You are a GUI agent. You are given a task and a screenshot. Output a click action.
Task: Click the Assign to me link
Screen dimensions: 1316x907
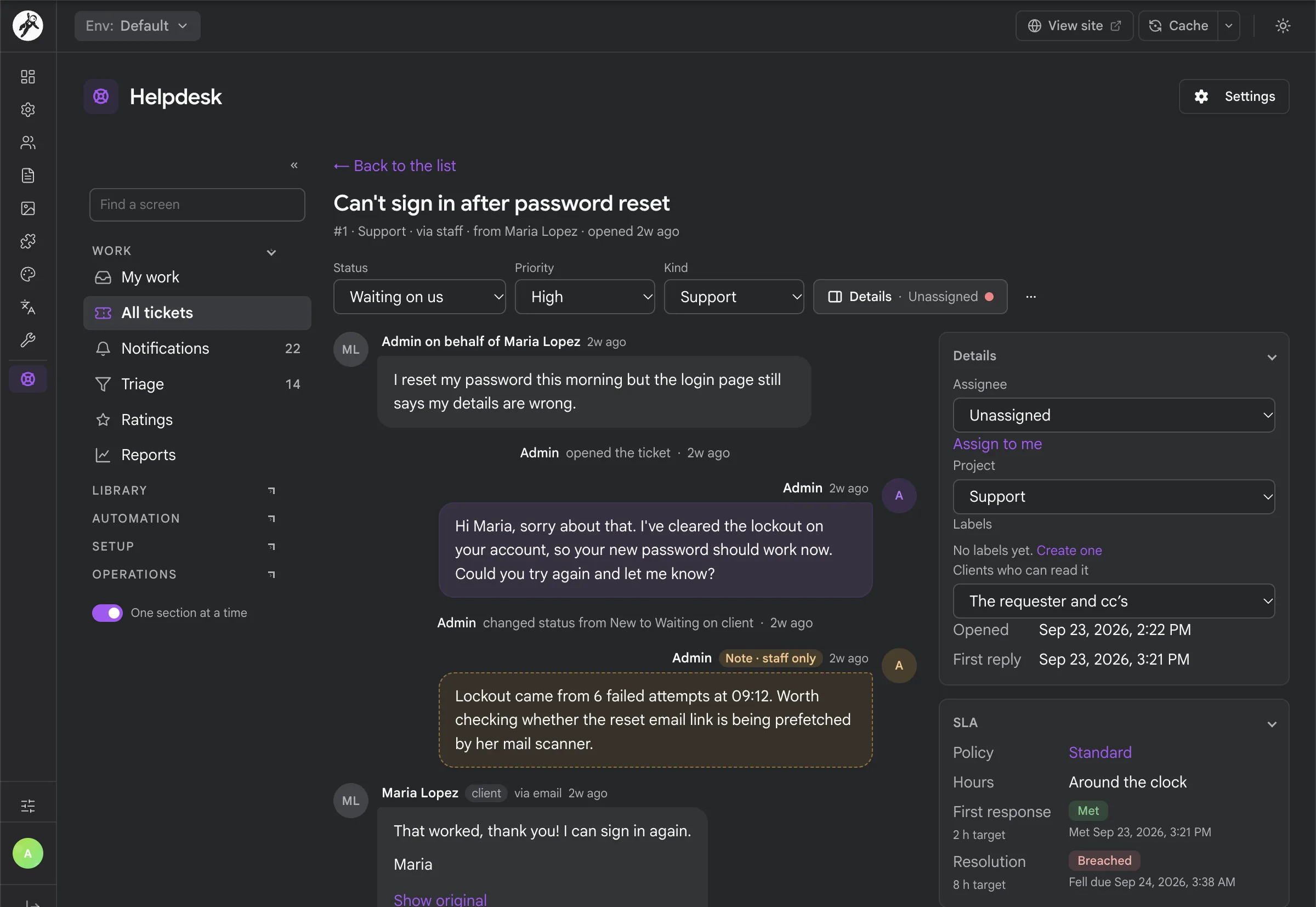(x=997, y=444)
